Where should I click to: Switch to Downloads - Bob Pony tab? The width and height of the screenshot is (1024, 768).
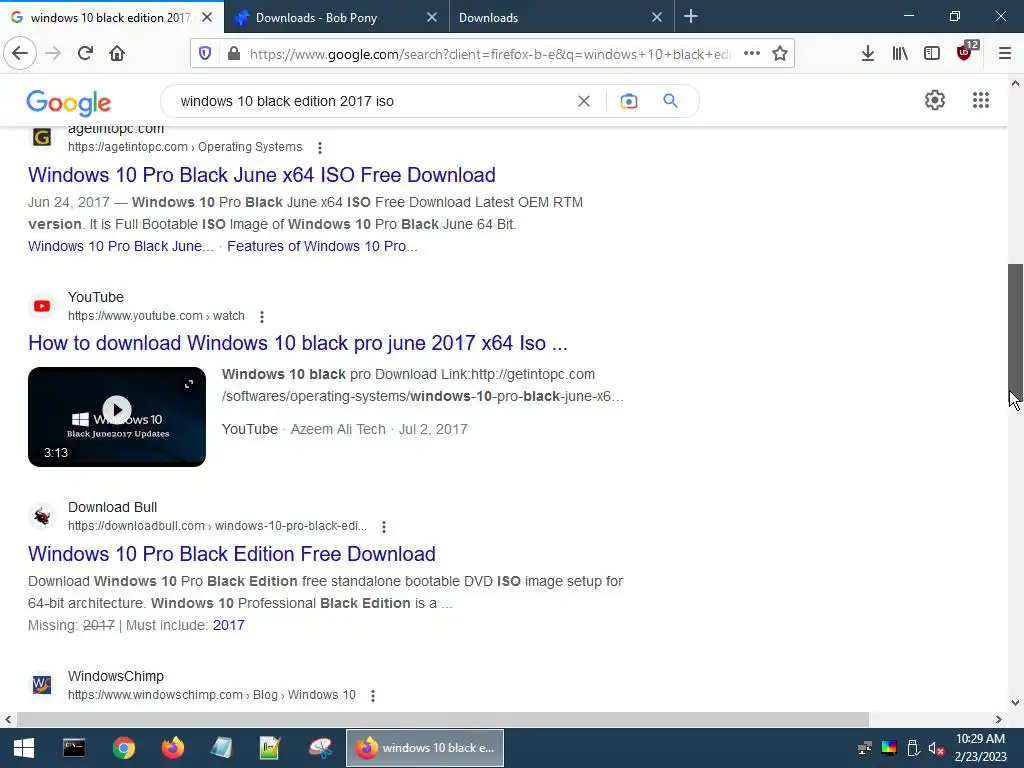point(336,18)
